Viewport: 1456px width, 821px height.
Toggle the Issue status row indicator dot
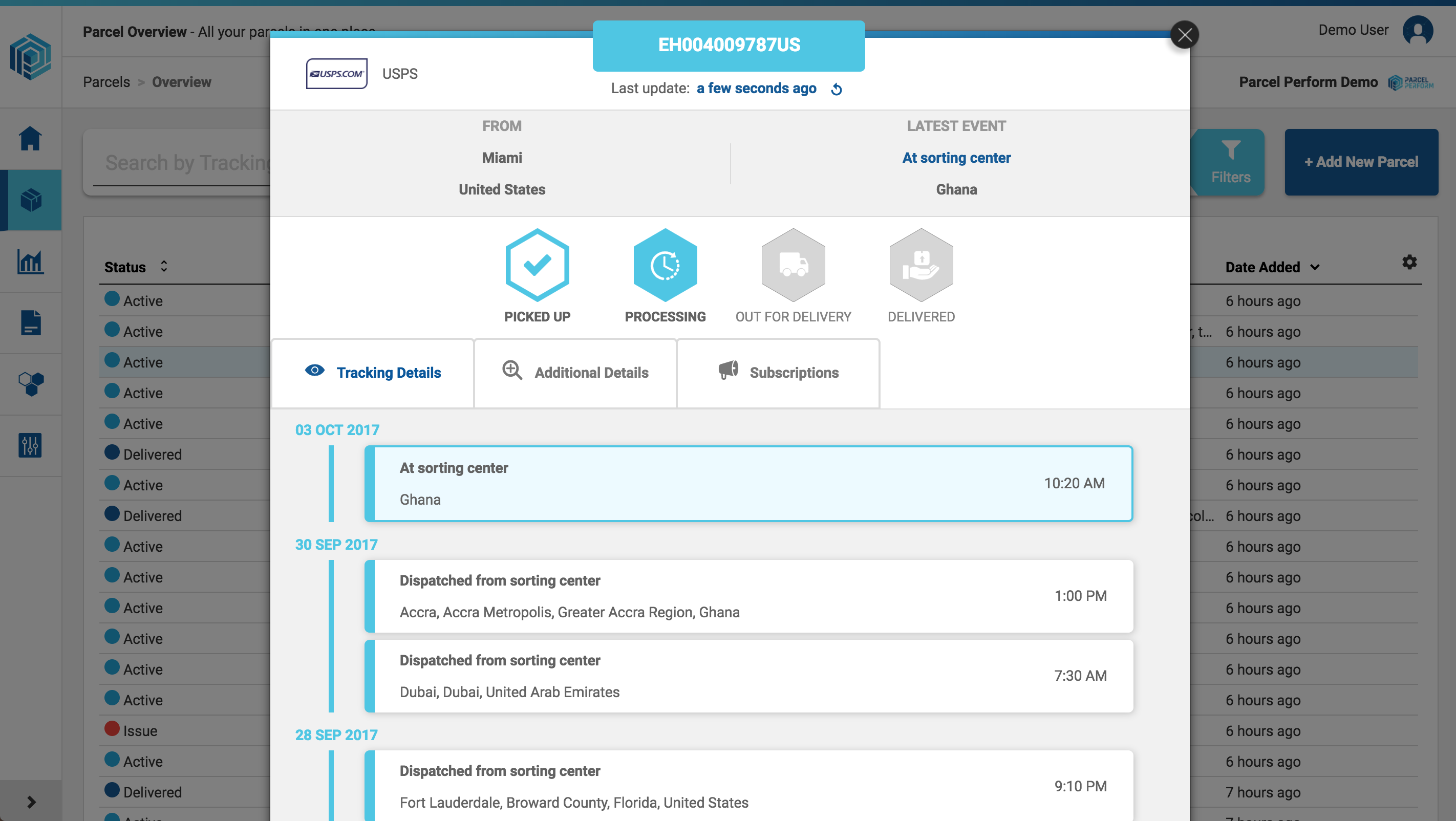click(113, 729)
